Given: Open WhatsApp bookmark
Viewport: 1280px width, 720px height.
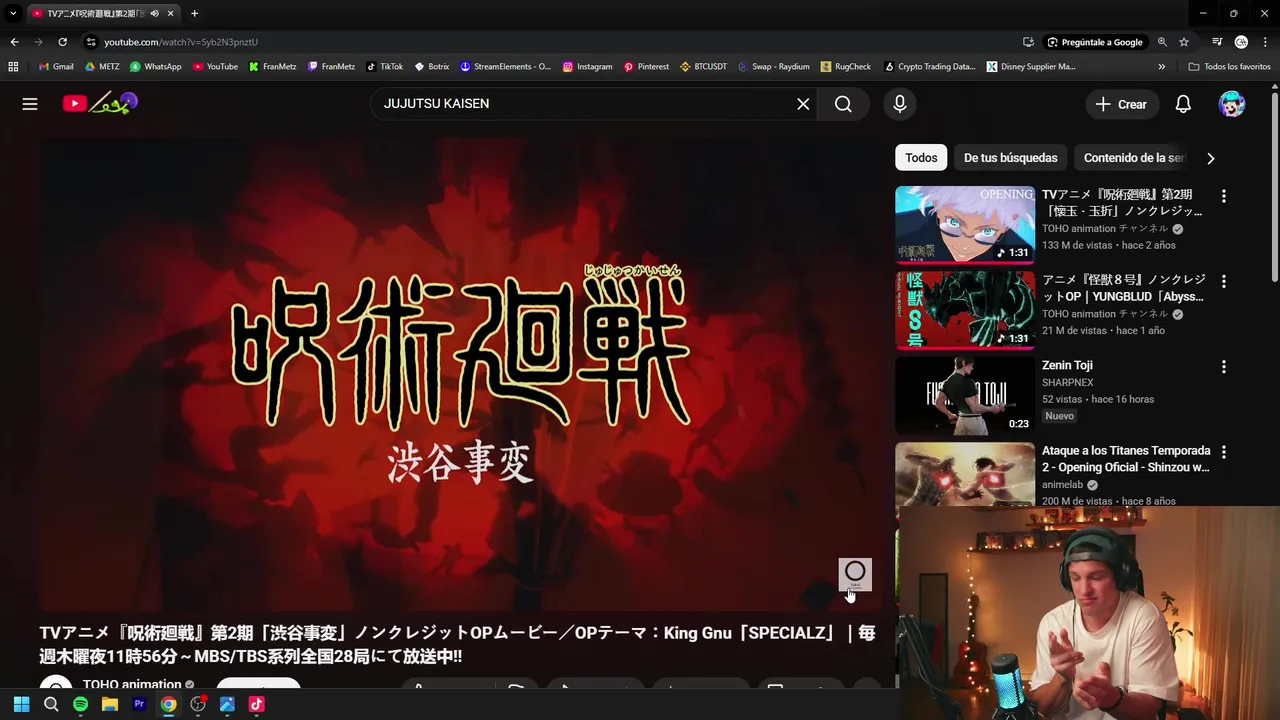Looking at the screenshot, I should [x=156, y=67].
